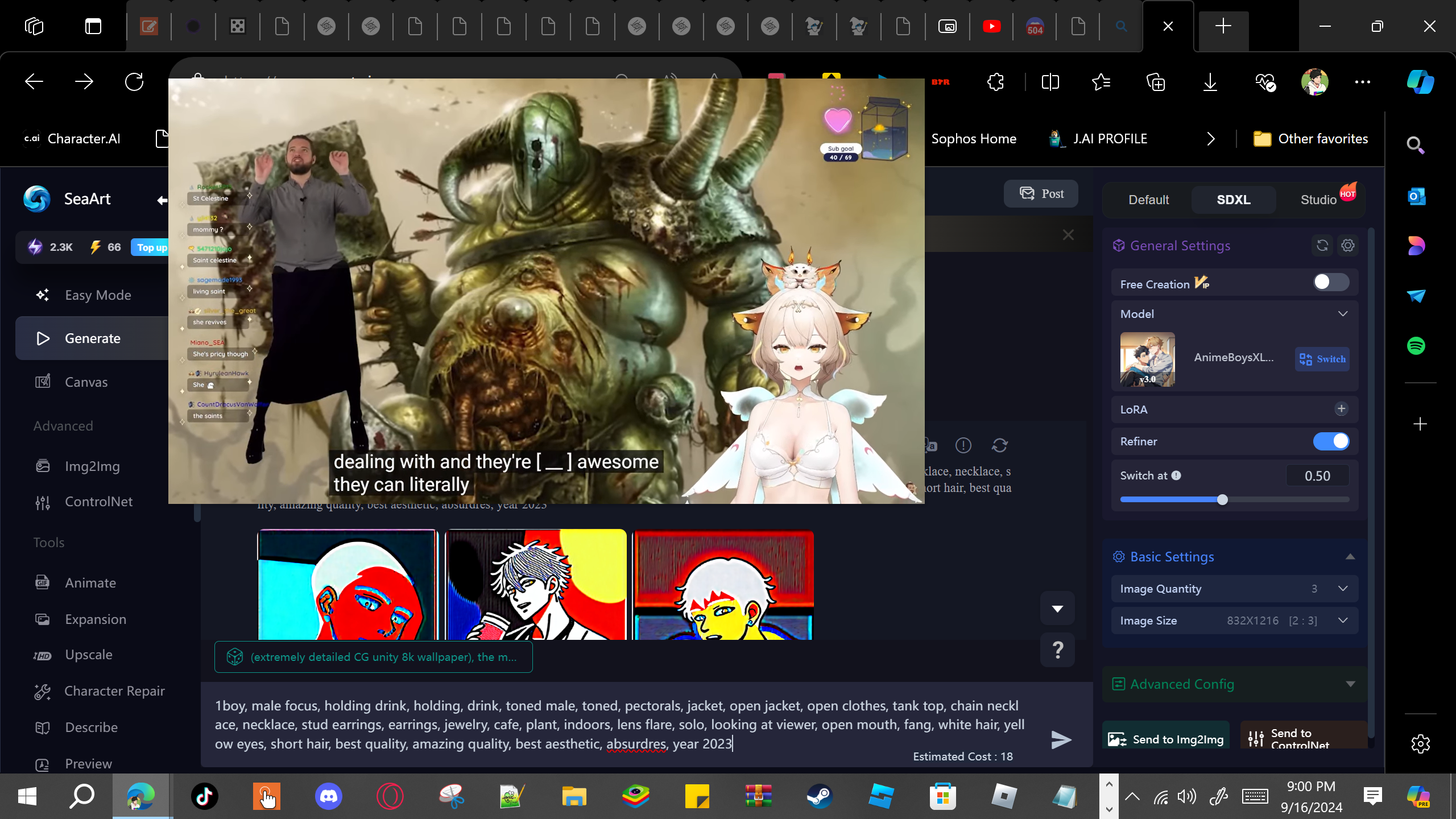This screenshot has width=1456, height=819.
Task: Open browser downloads icon
Action: (x=1210, y=82)
